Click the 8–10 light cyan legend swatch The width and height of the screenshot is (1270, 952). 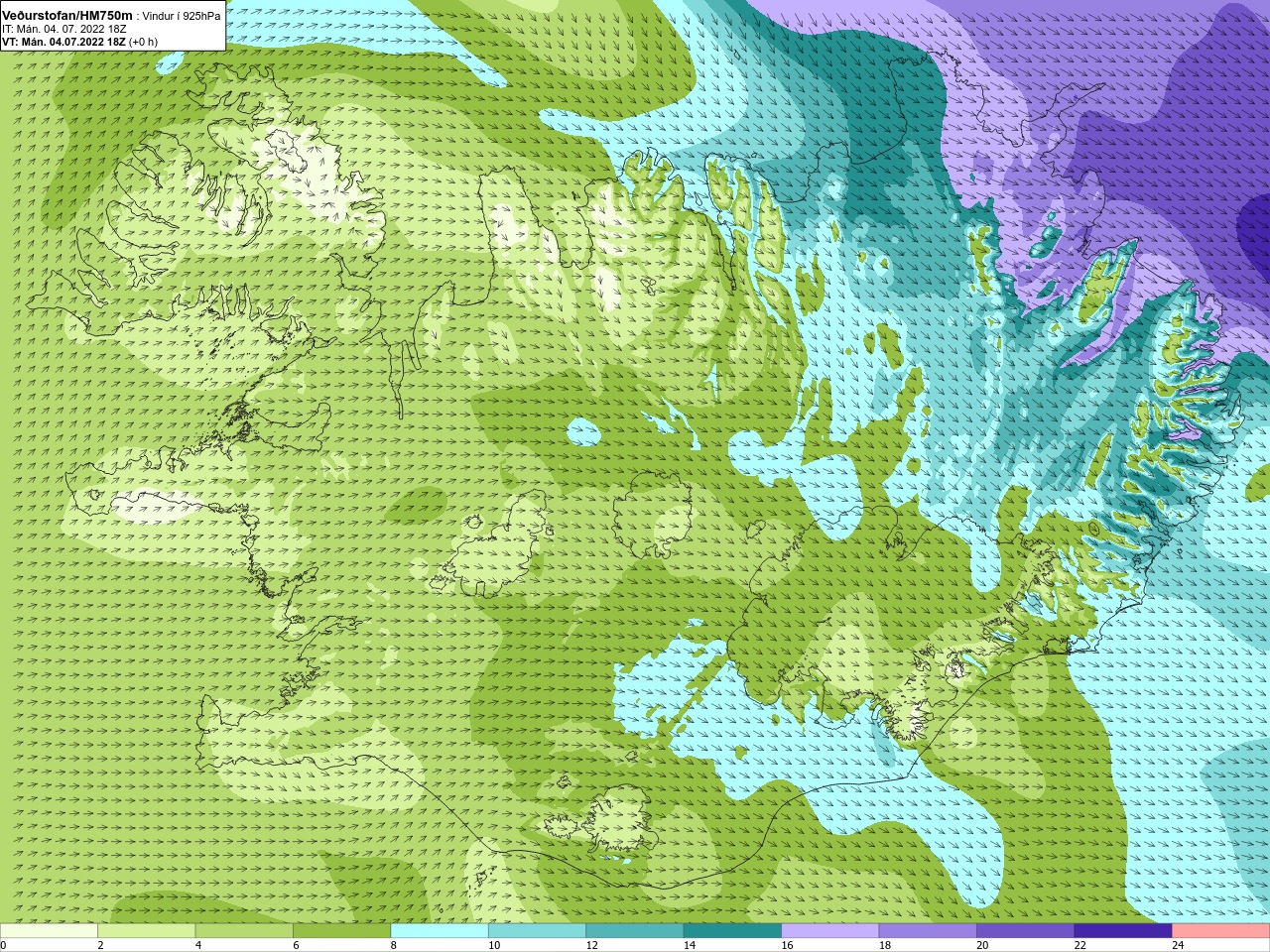point(440,931)
